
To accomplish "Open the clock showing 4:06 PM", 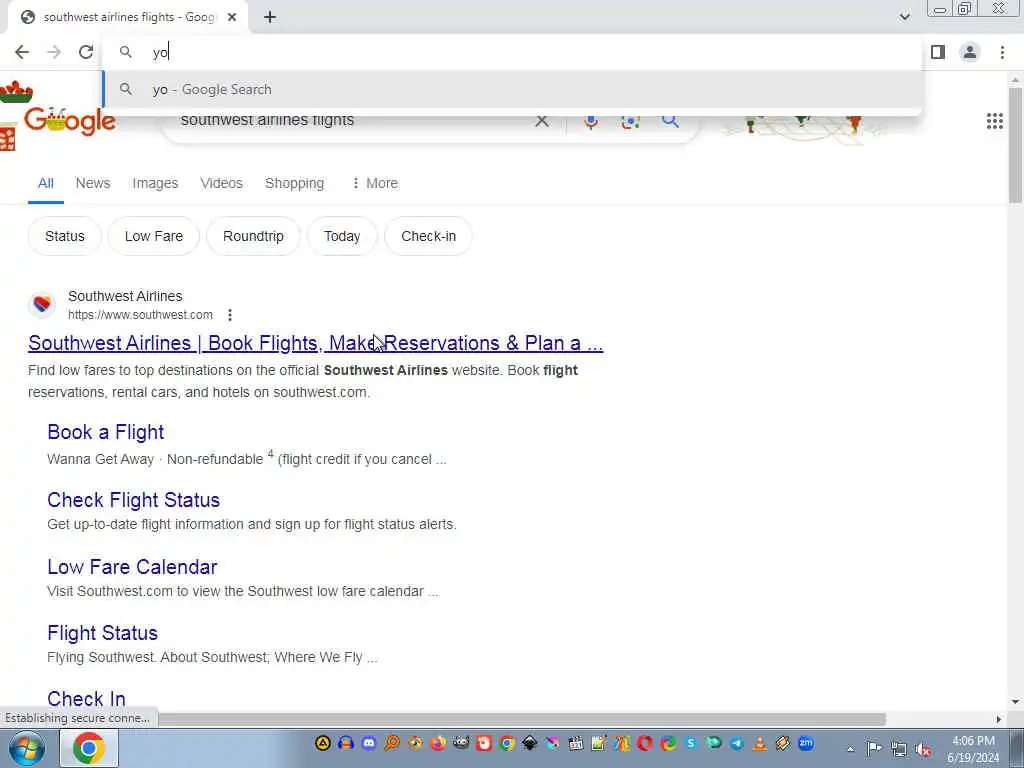I will click(x=973, y=749).
